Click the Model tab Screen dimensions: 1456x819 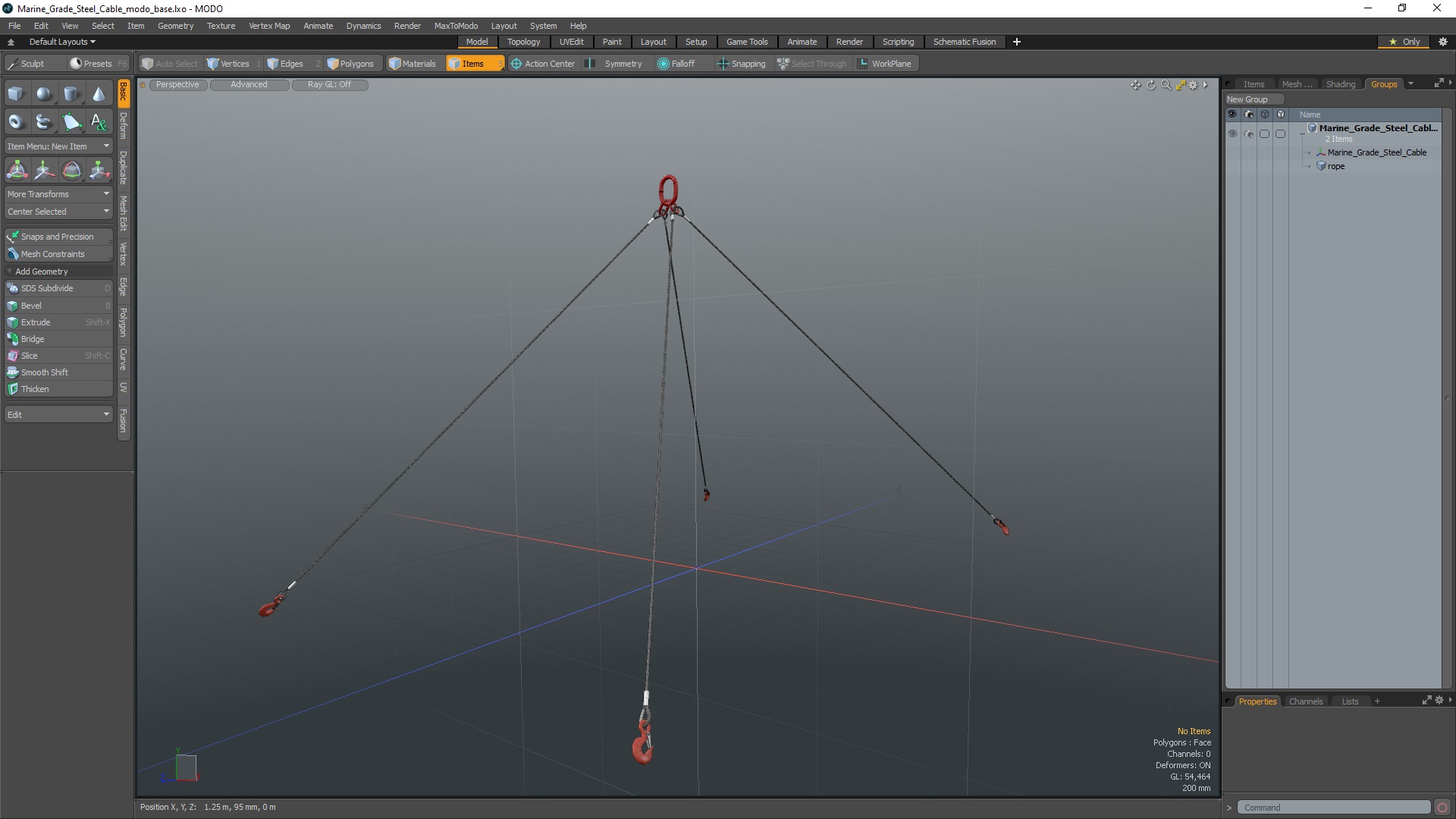[476, 41]
